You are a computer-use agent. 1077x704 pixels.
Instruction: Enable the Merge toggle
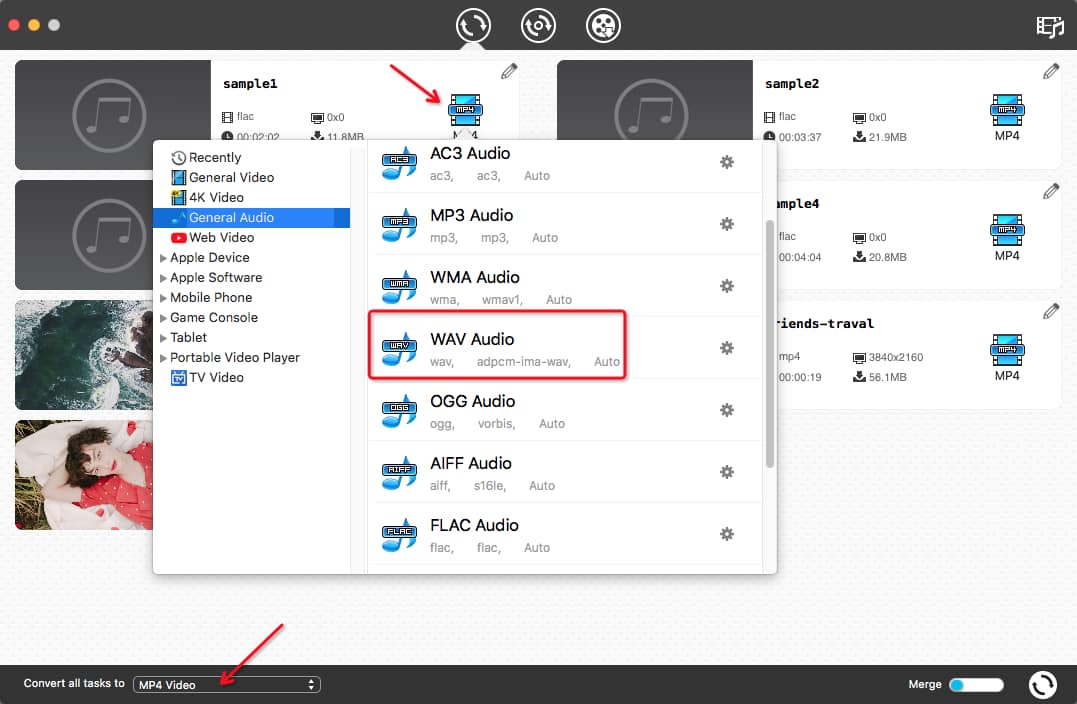pyautogui.click(x=975, y=684)
